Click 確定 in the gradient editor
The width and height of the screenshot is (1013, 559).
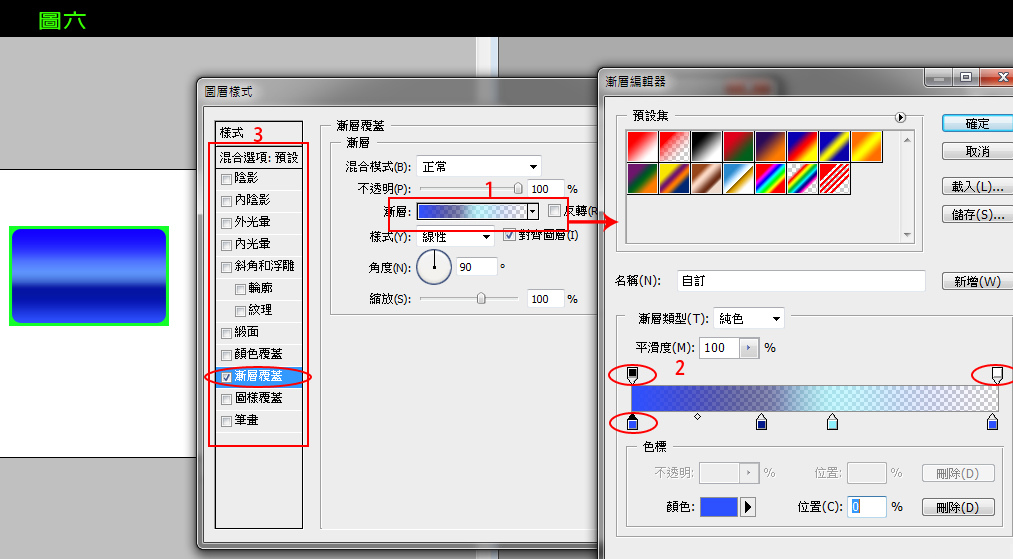(977, 123)
